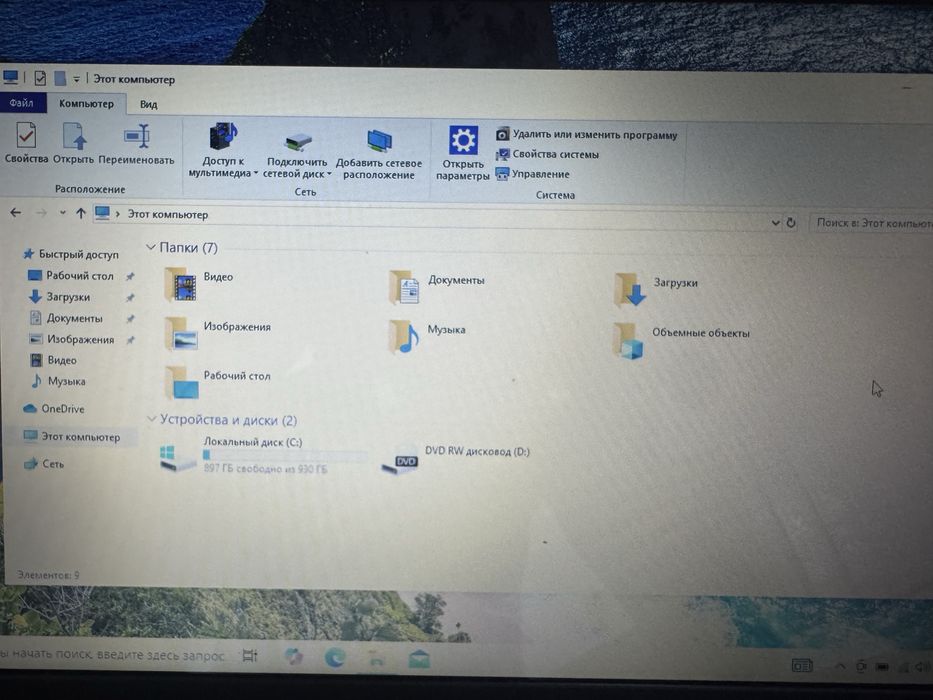
Task: Click Управление in the ribbon
Action: coord(533,174)
